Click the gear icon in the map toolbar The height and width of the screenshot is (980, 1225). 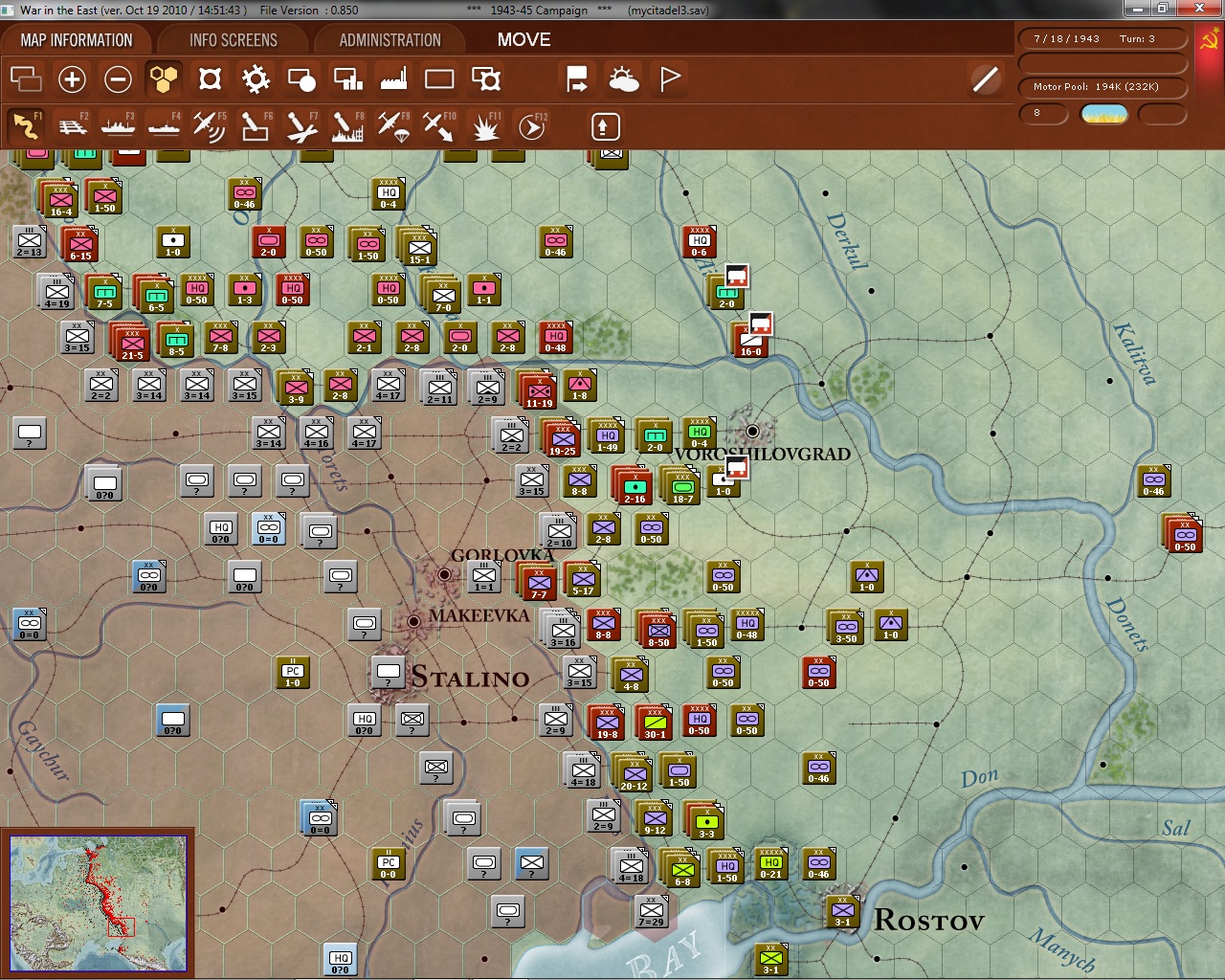(x=256, y=79)
